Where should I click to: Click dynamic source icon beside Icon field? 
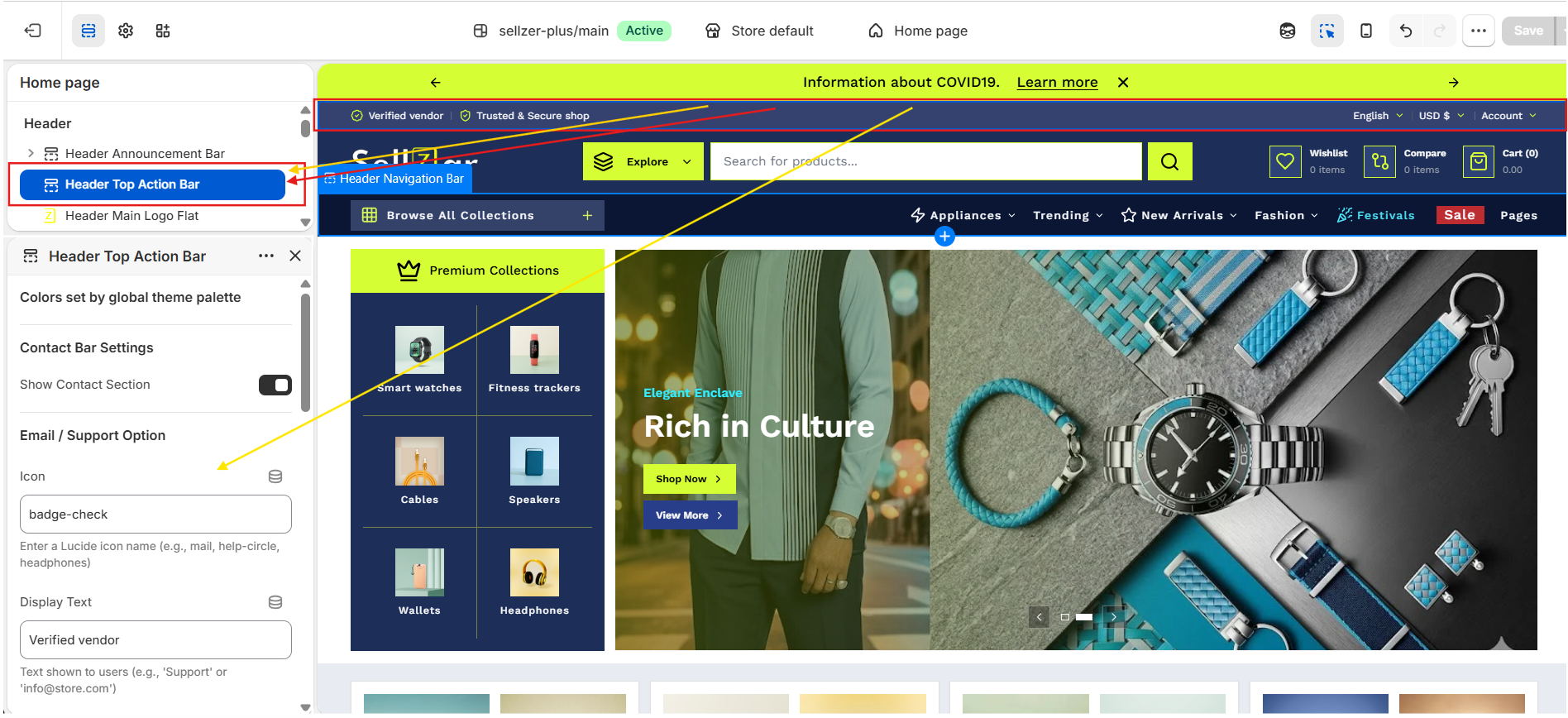point(275,476)
